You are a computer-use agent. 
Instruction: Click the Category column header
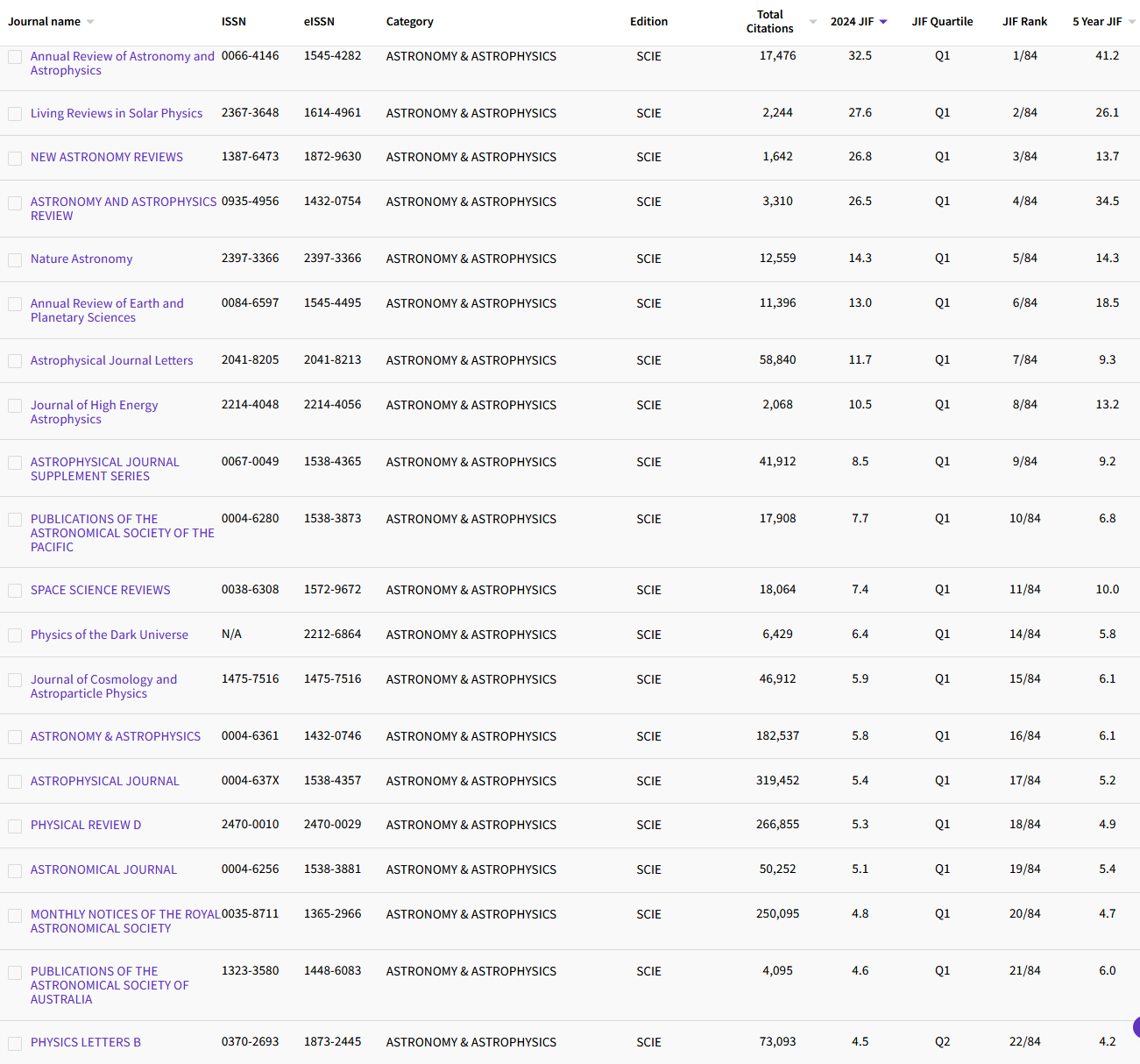[409, 22]
